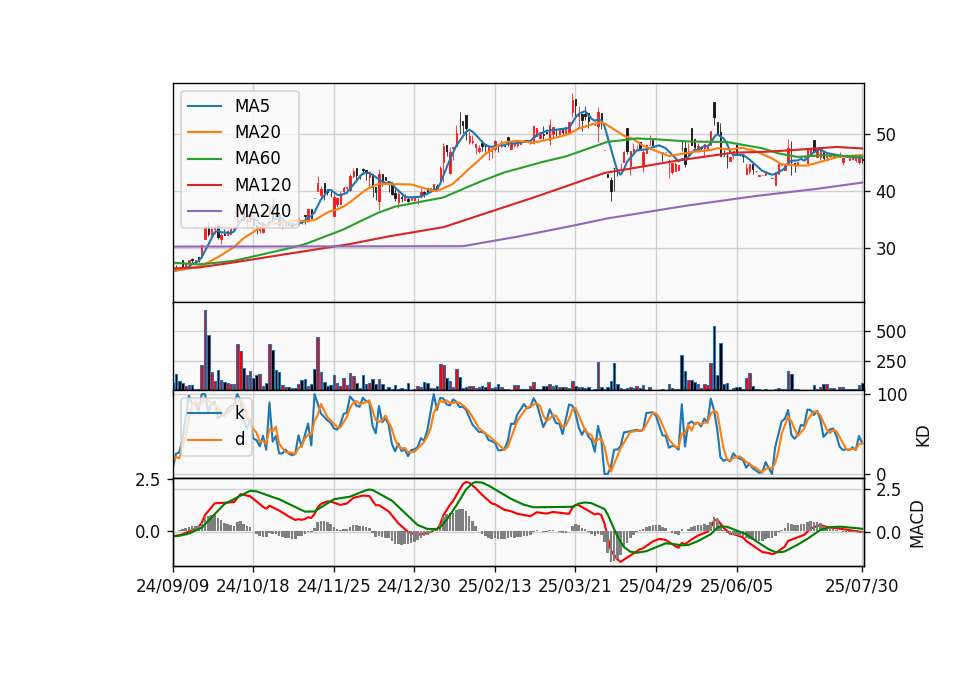Click the left MACD axis value 0.0
Screen dimensions: 960x690
point(148,532)
